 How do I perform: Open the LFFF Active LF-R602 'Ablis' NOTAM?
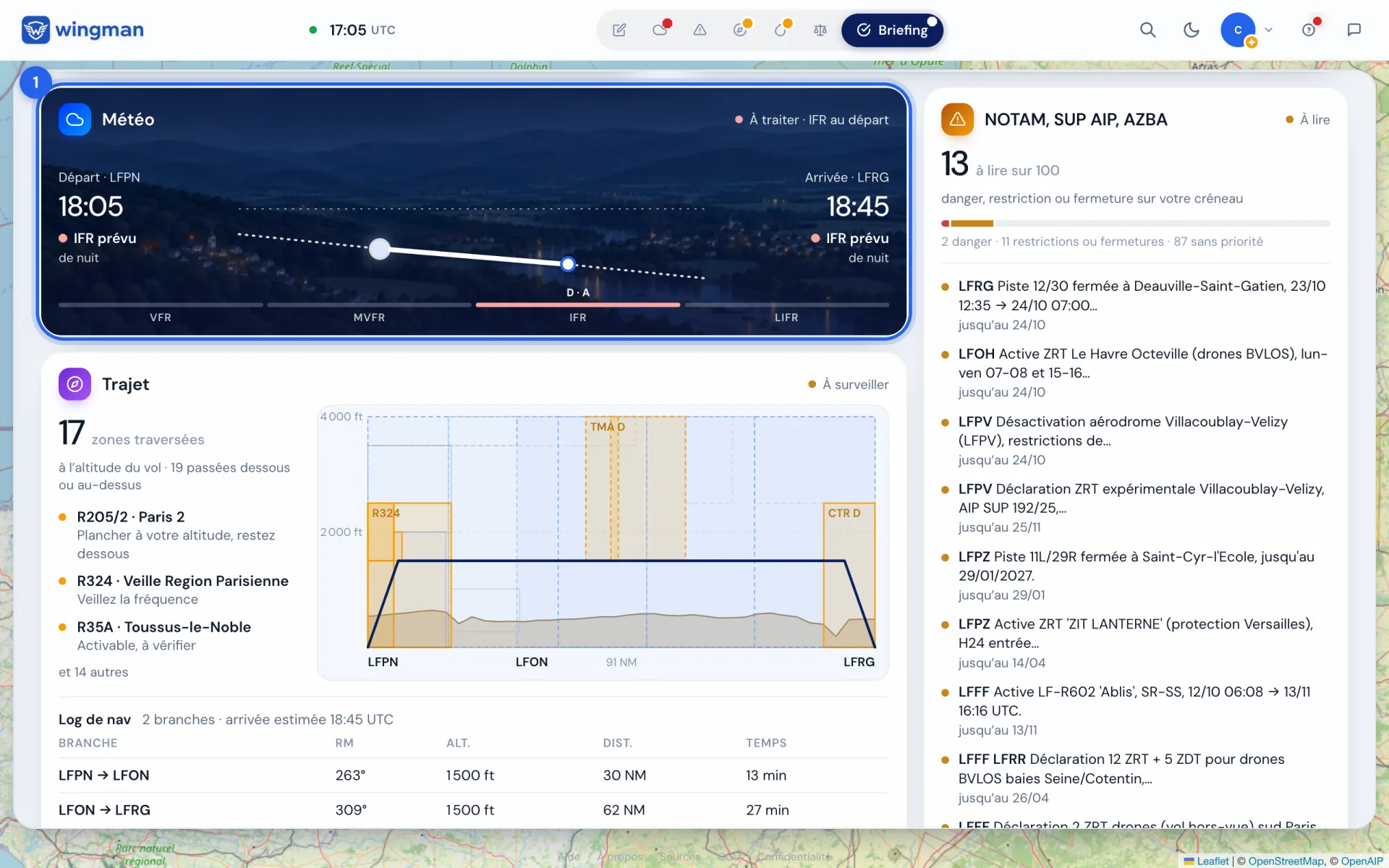(1135, 710)
